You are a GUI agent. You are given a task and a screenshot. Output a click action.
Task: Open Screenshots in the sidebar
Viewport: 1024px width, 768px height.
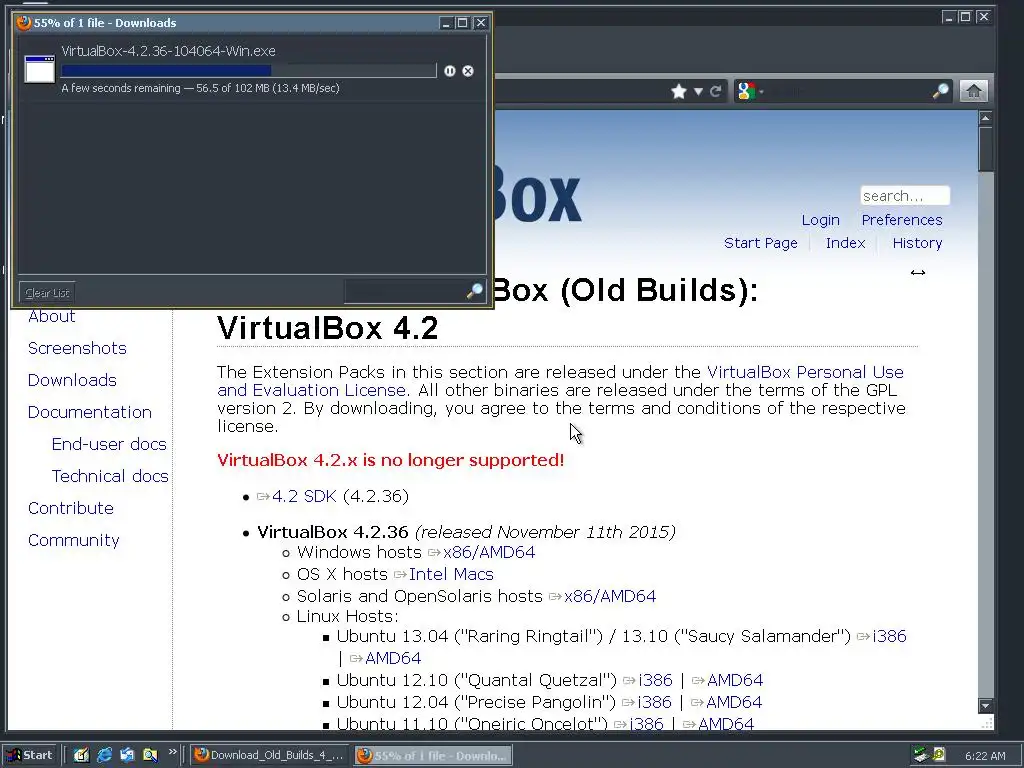tap(77, 348)
